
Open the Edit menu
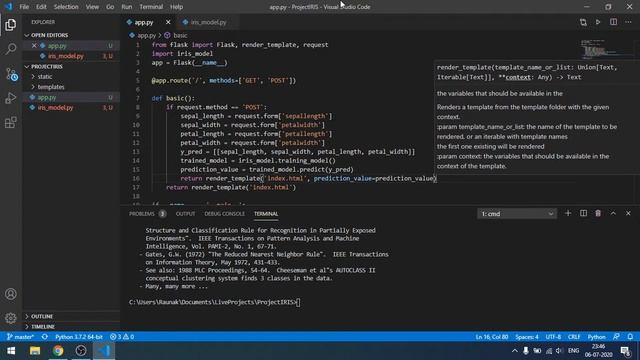point(41,7)
